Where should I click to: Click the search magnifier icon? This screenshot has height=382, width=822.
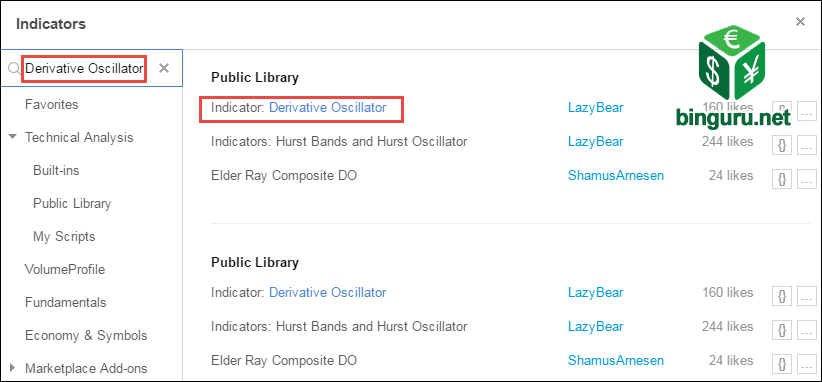[14, 68]
